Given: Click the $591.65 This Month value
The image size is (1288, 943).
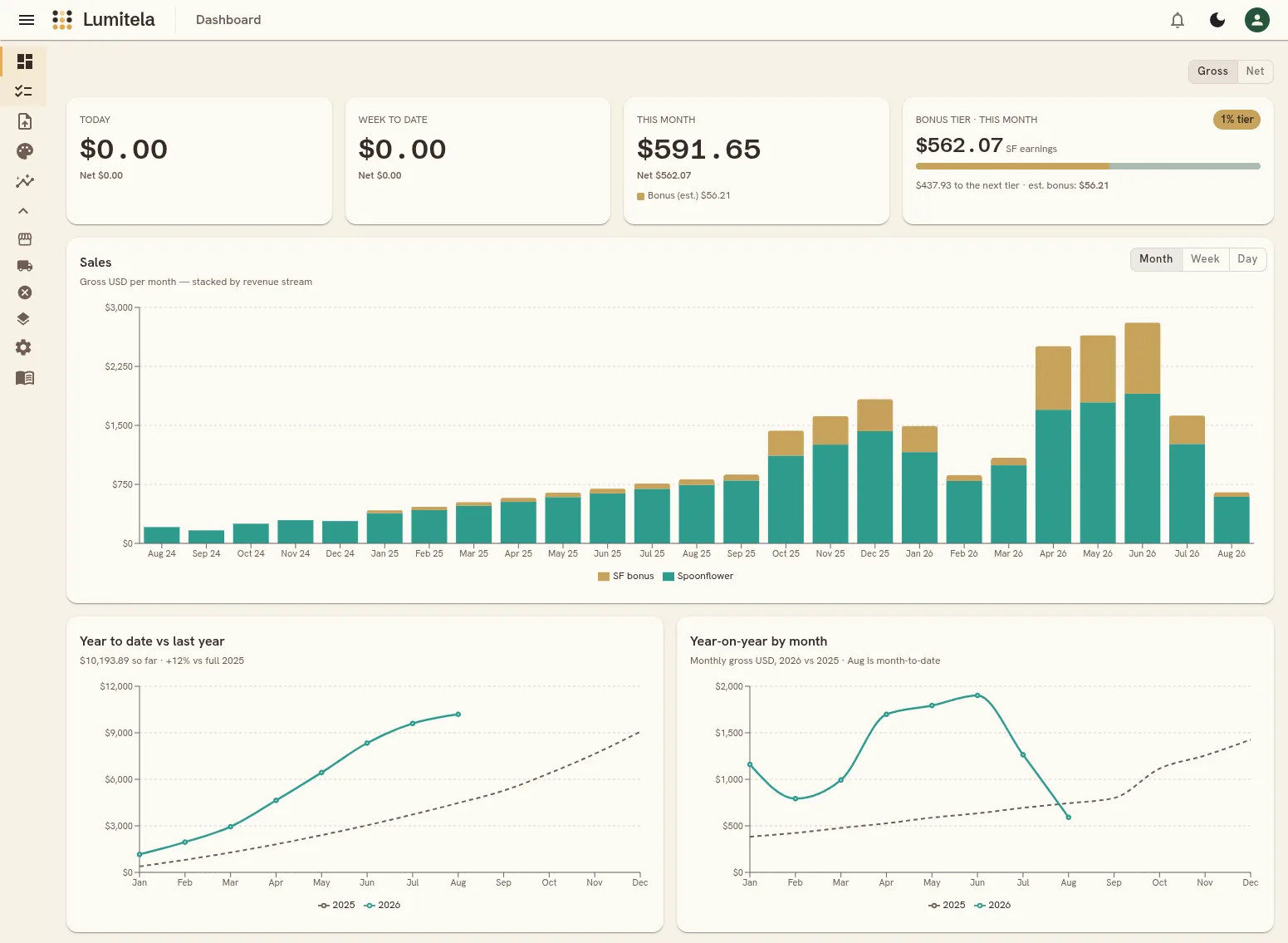Looking at the screenshot, I should coord(698,150).
